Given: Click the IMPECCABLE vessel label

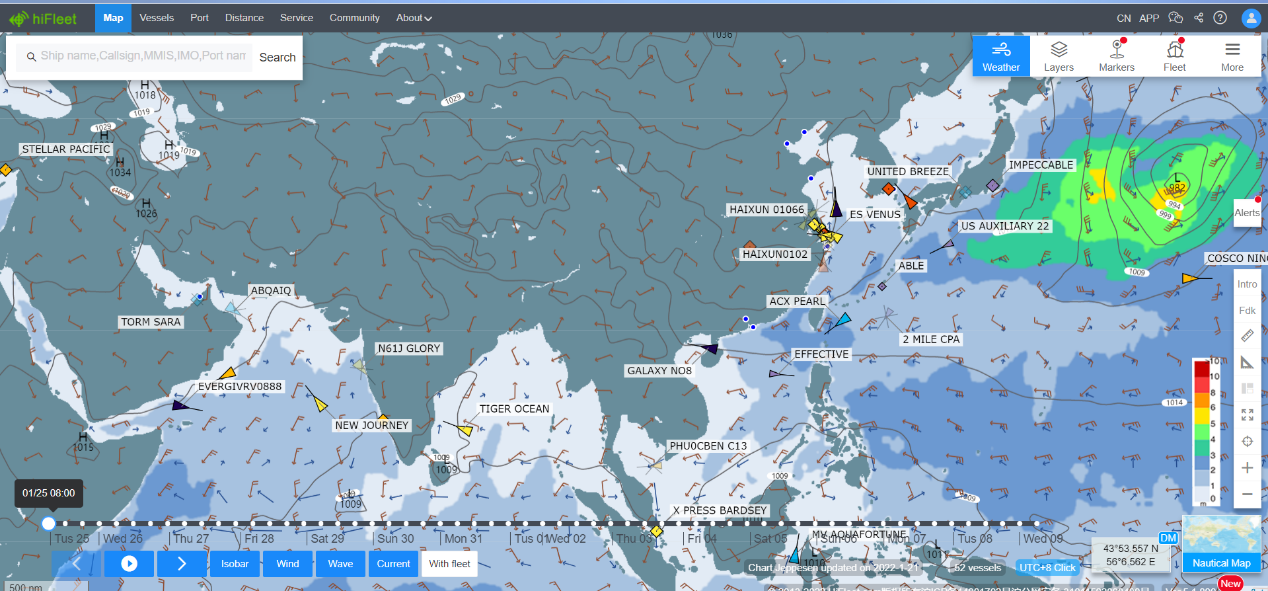Looking at the screenshot, I should click(x=1041, y=165).
